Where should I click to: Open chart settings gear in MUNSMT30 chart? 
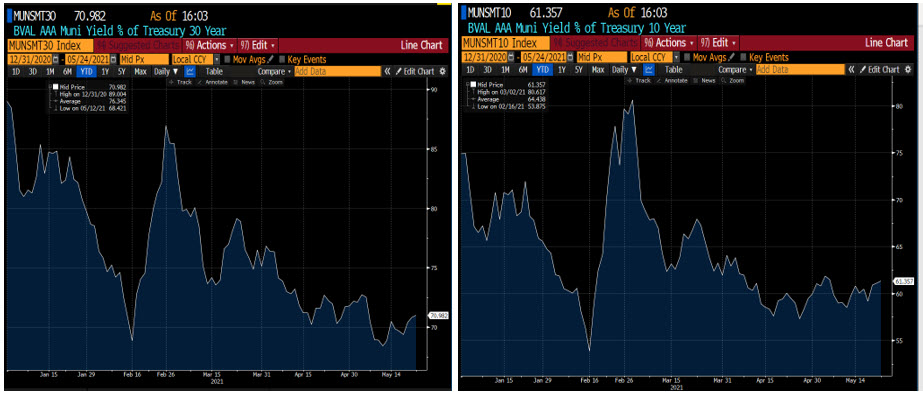443,71
